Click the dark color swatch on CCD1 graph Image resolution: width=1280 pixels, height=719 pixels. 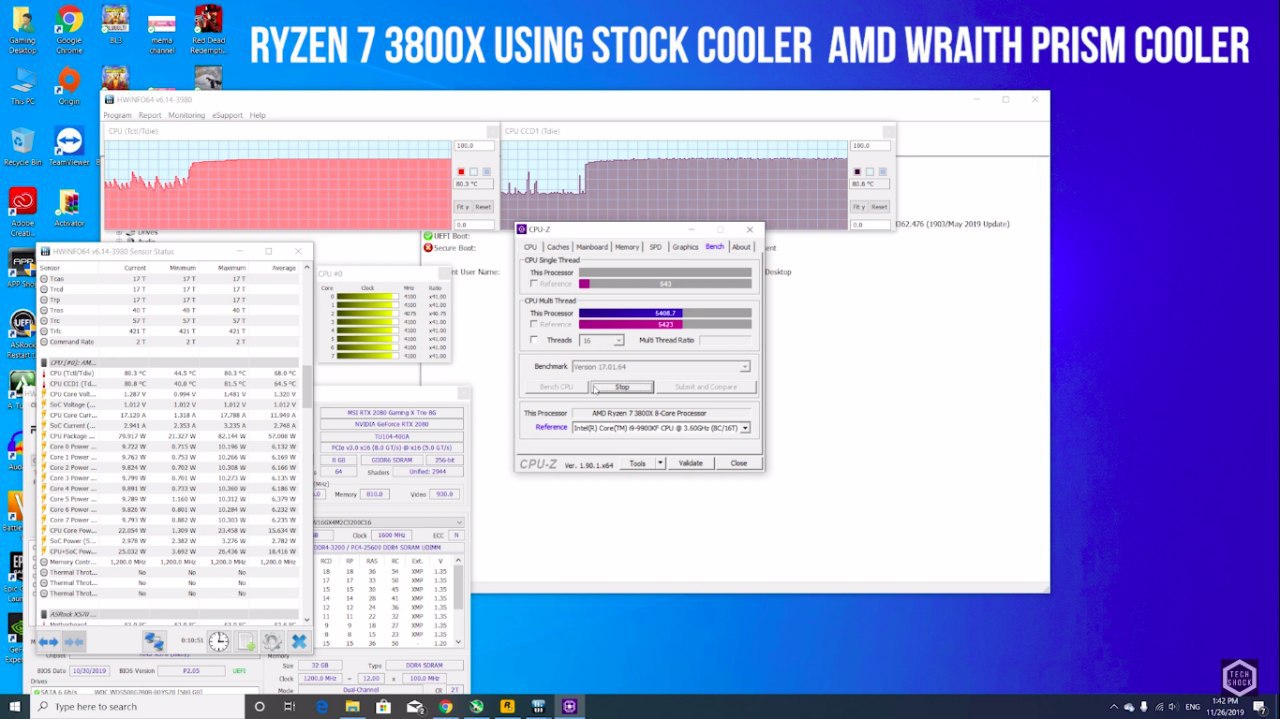(857, 172)
